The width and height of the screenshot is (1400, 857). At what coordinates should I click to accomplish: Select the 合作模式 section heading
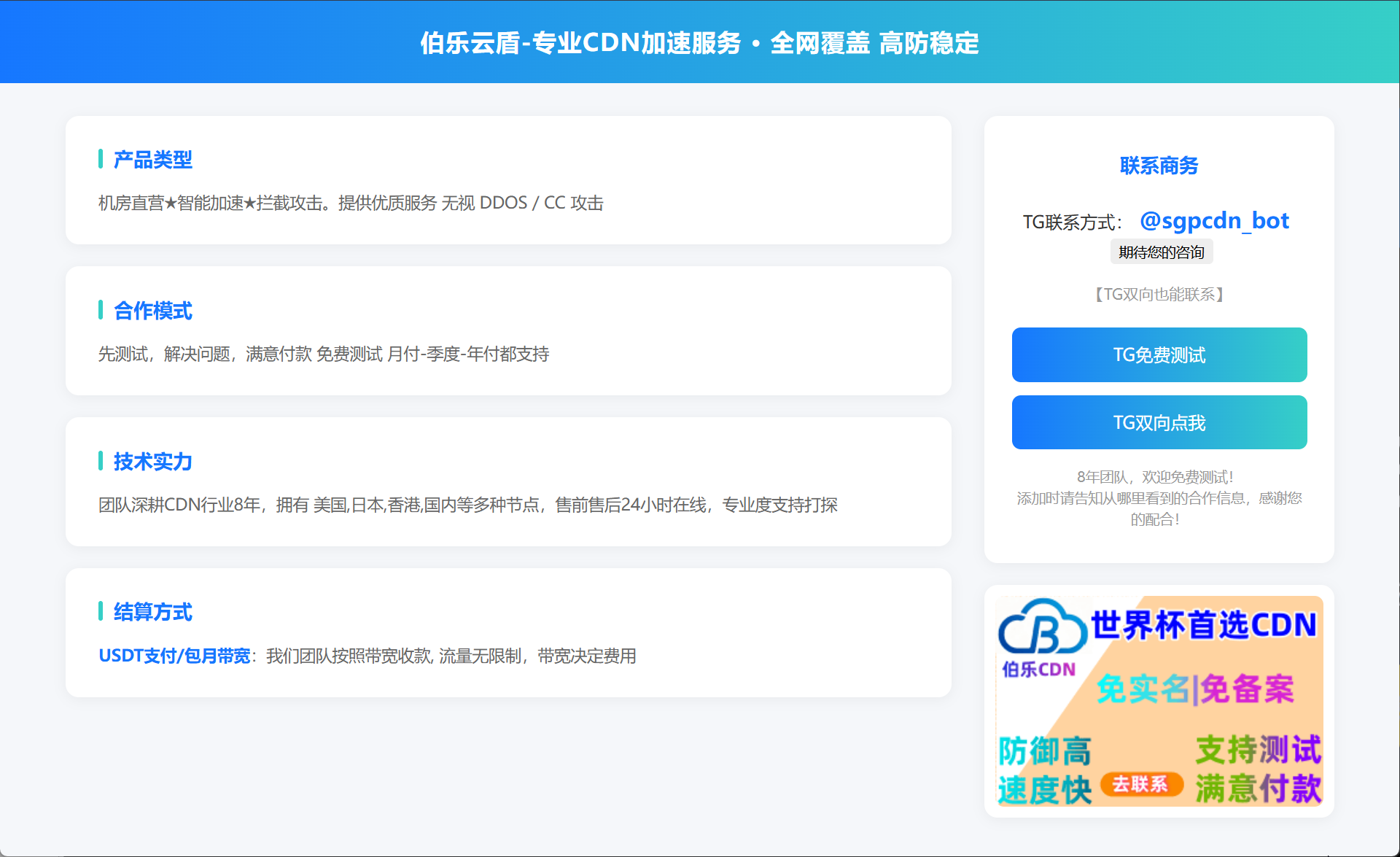click(x=153, y=311)
